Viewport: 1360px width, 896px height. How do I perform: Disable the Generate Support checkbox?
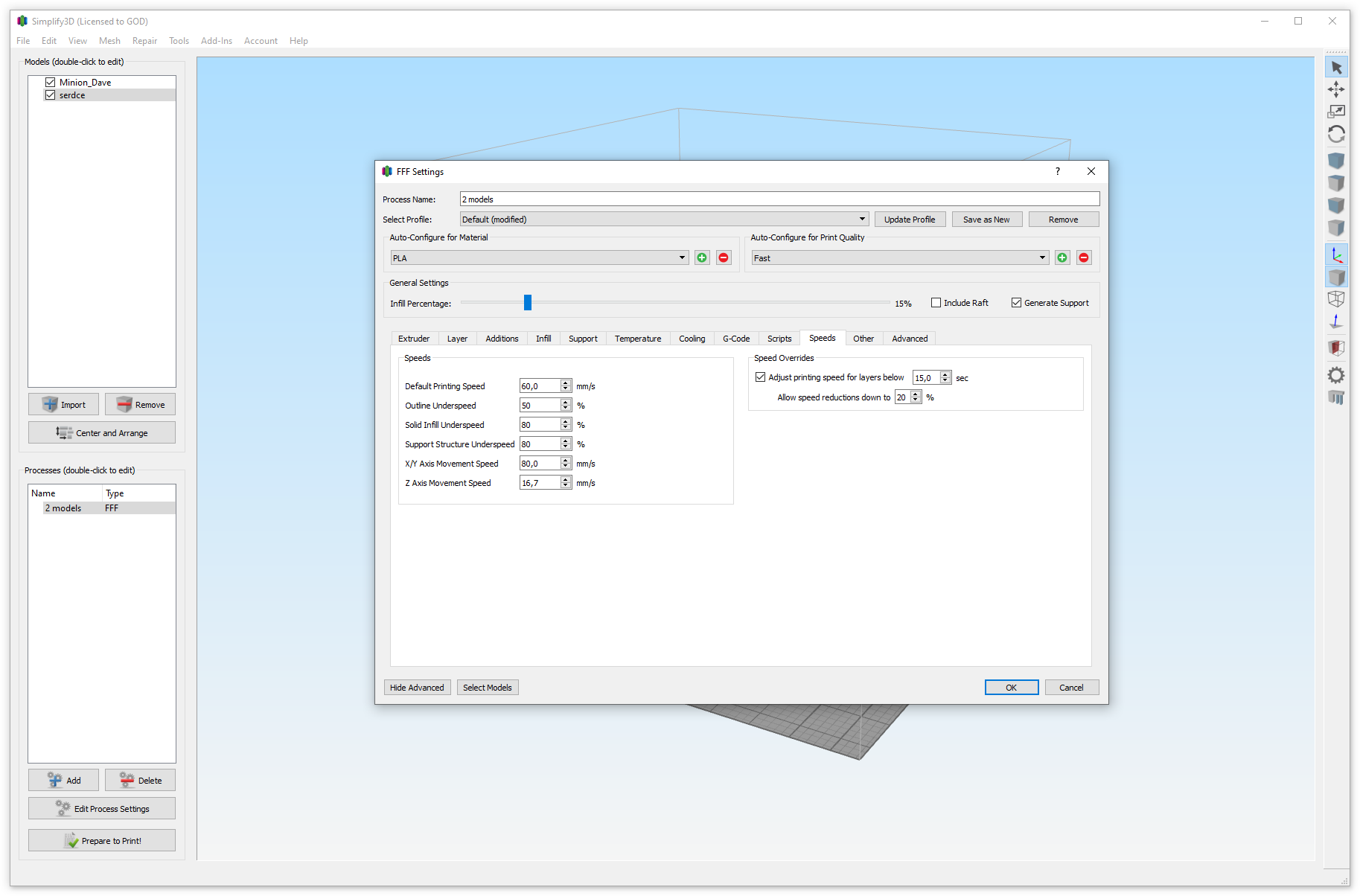tap(1016, 303)
